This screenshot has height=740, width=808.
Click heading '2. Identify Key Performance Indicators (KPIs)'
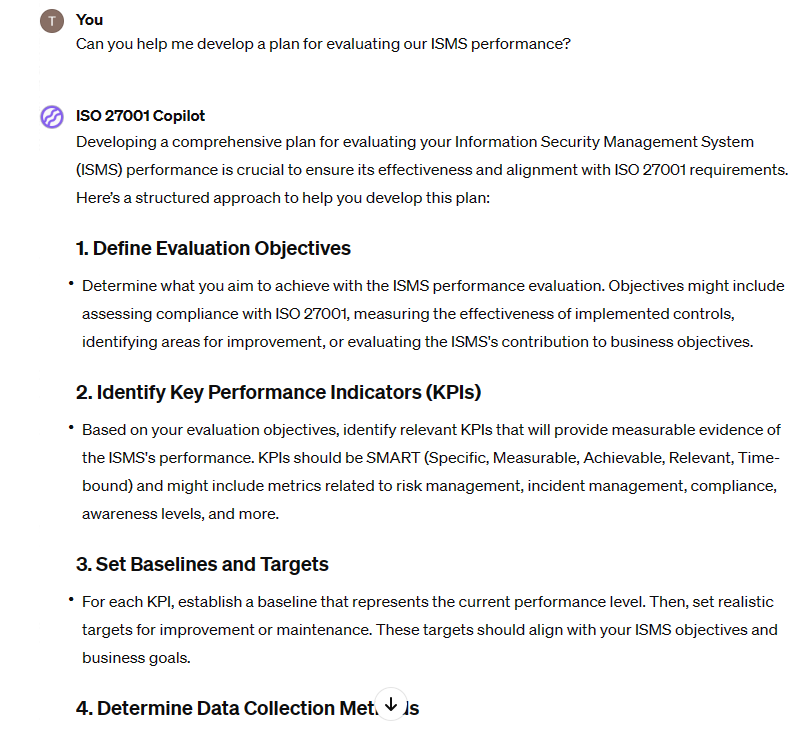click(278, 392)
